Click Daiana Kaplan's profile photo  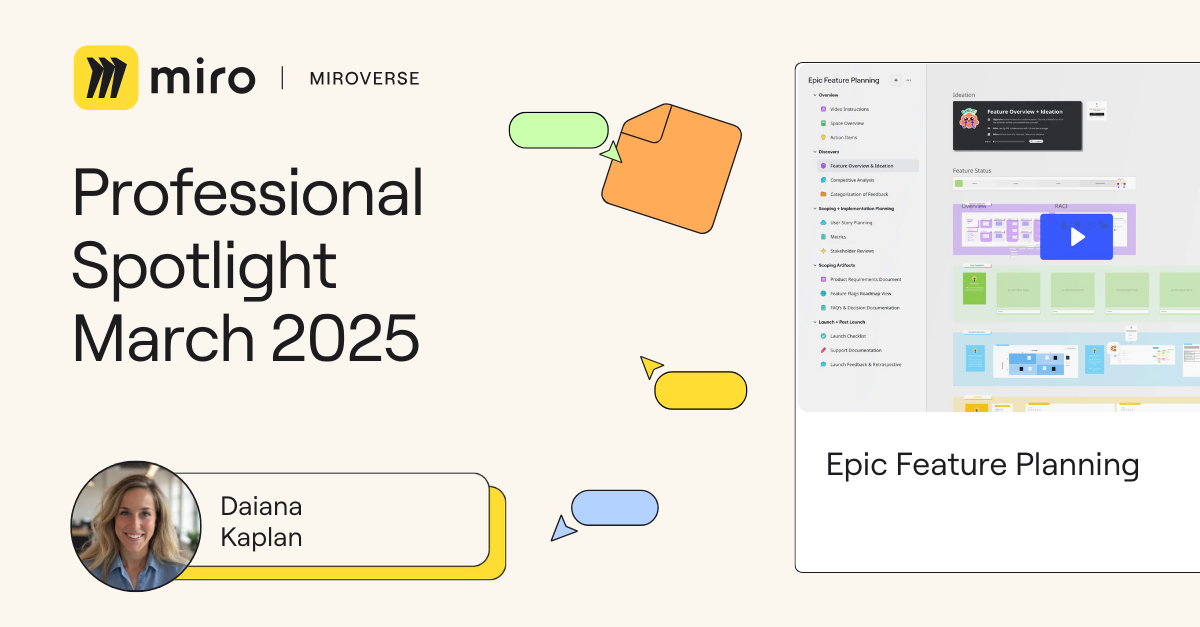coord(135,526)
